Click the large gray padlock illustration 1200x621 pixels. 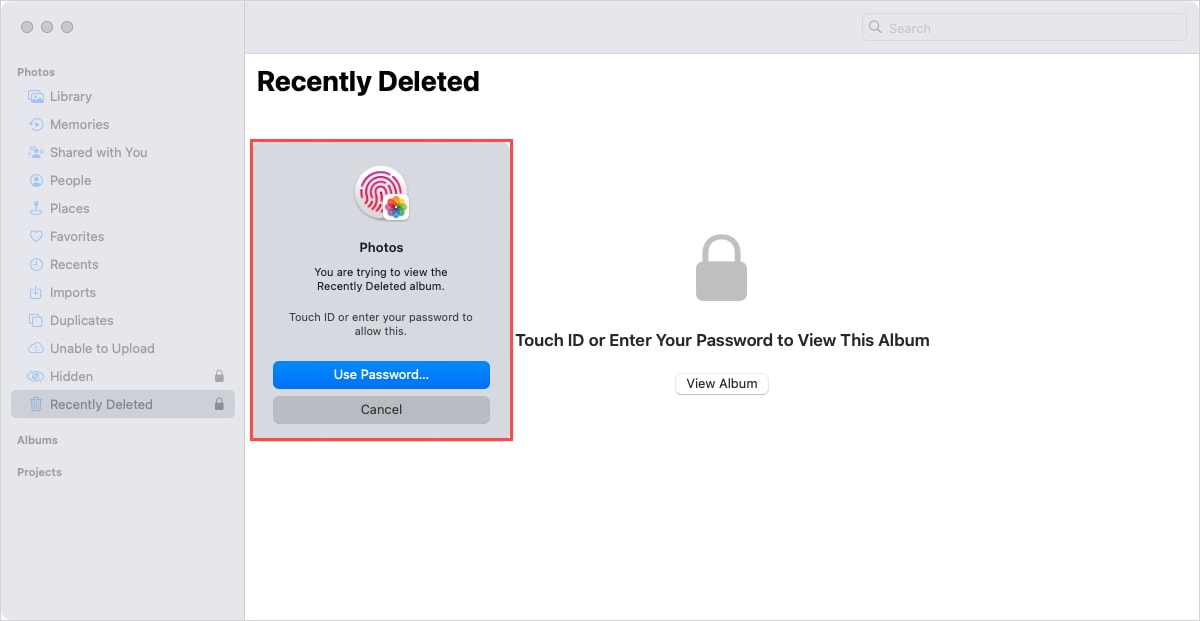click(x=721, y=267)
